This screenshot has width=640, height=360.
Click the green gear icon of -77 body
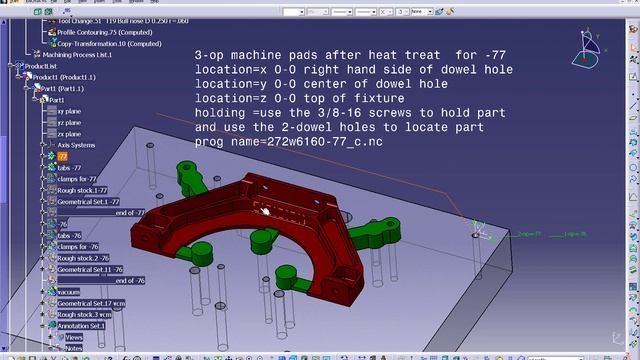coord(51,156)
